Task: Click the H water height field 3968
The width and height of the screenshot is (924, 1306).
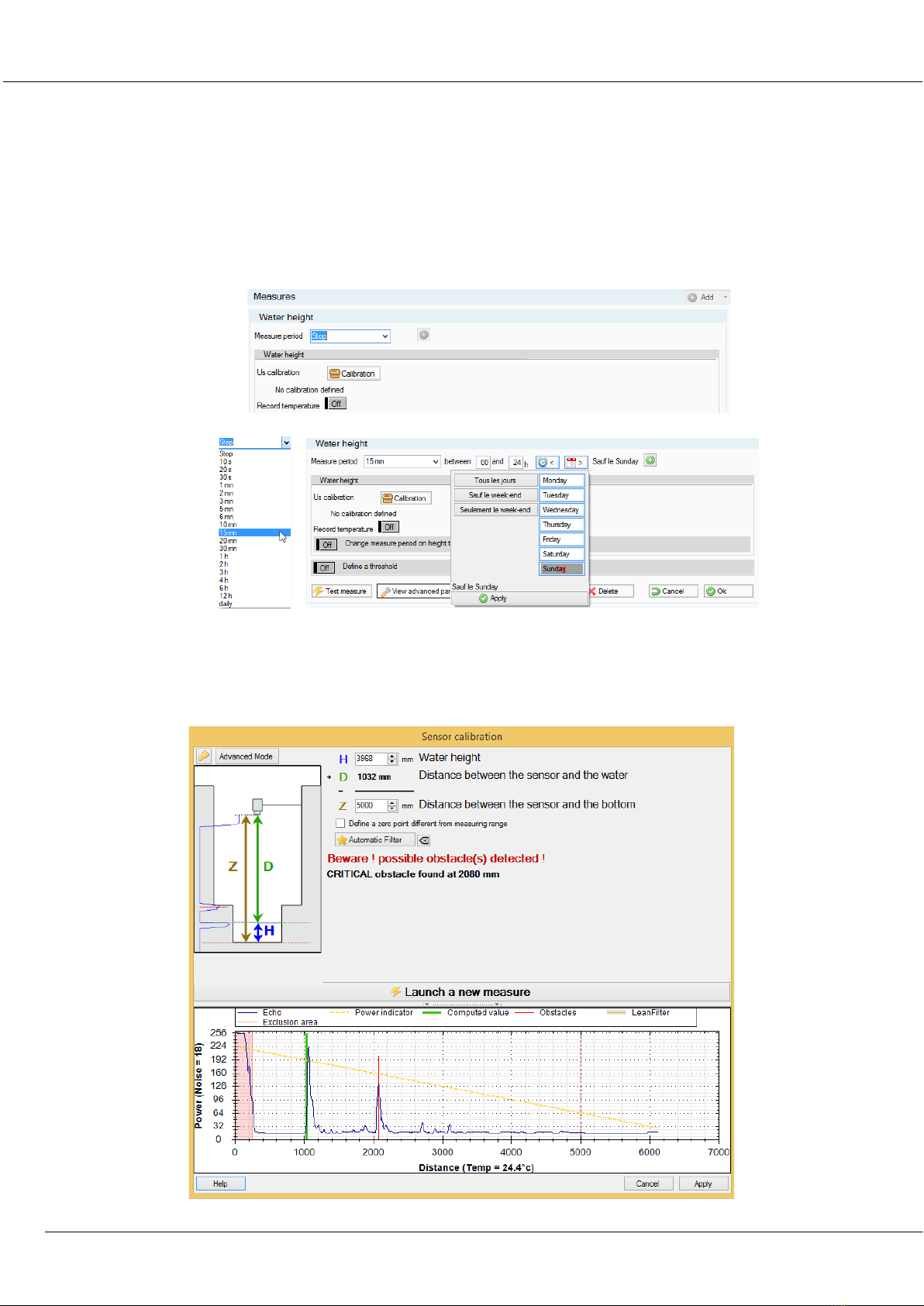Action: click(371, 759)
